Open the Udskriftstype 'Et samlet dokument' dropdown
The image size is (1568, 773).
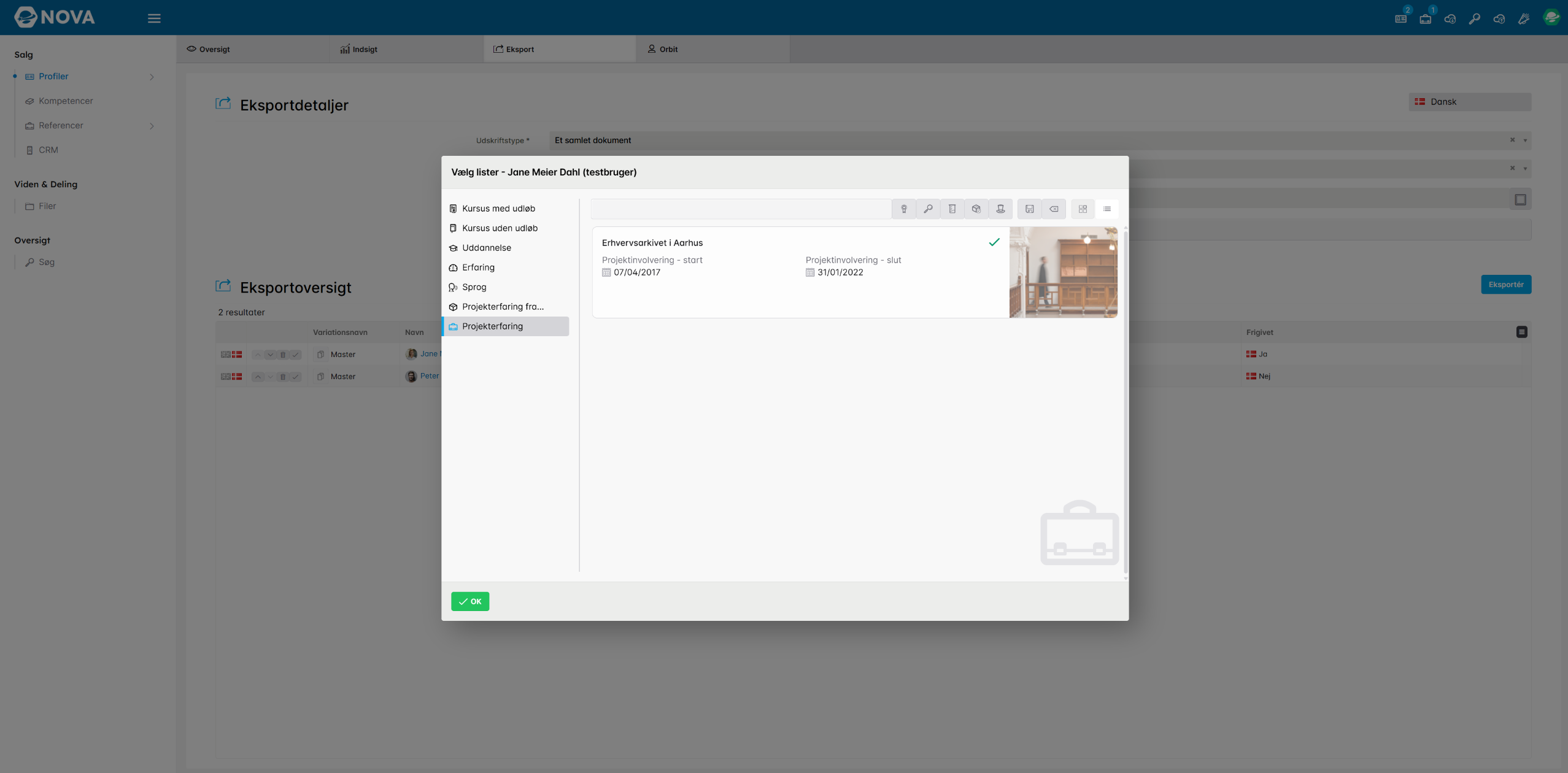[x=1040, y=140]
